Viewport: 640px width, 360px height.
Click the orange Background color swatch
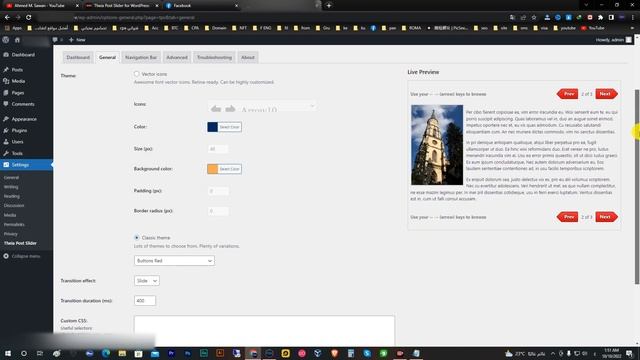(213, 169)
